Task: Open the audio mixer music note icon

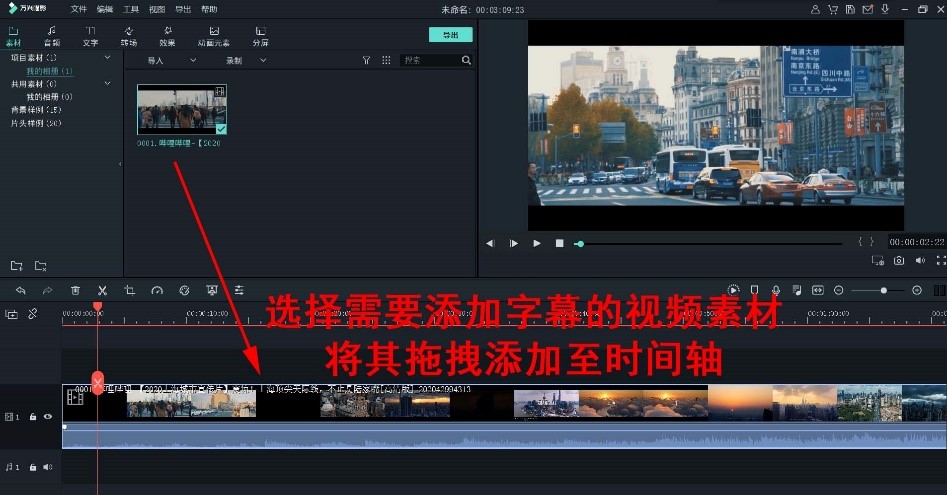Action: point(797,290)
